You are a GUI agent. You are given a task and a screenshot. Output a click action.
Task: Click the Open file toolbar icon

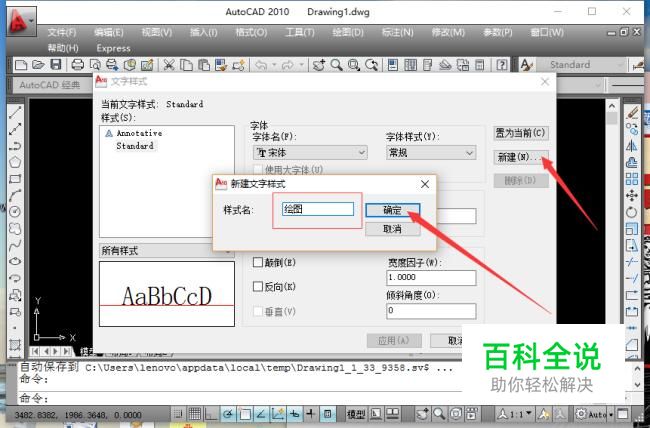pyautogui.click(x=38, y=65)
